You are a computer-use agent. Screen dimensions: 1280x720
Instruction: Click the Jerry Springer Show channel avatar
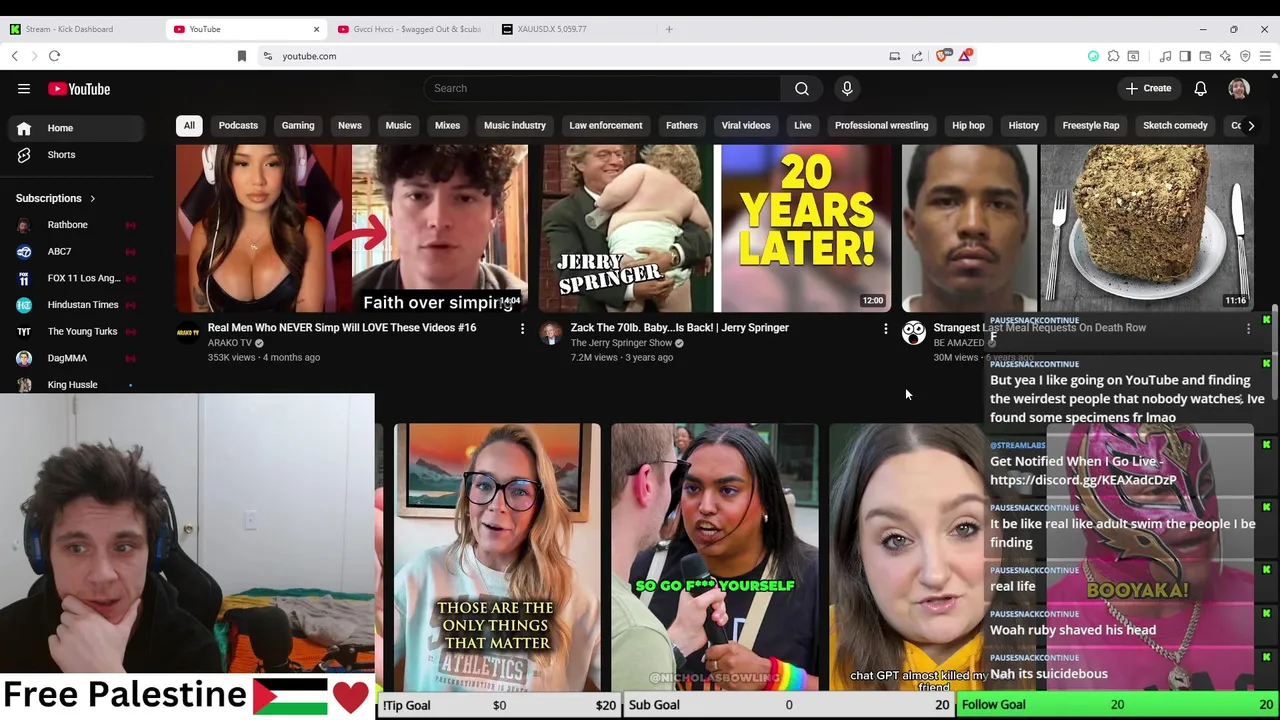[551, 334]
